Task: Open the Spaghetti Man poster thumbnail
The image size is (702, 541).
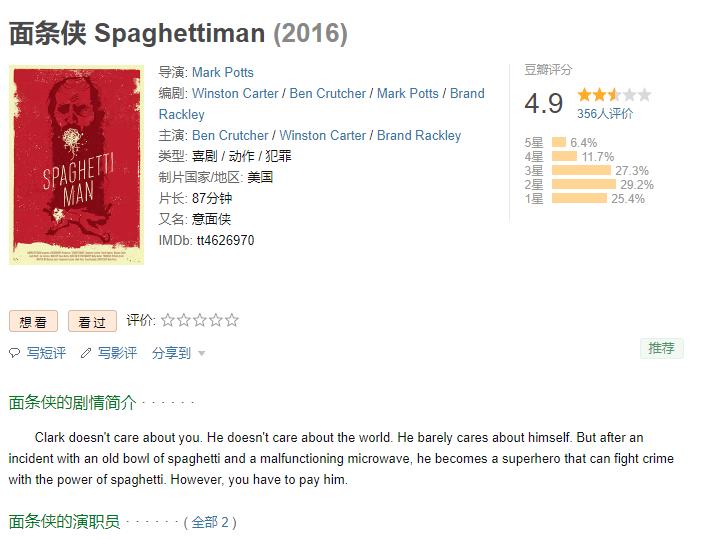Action: [77, 165]
